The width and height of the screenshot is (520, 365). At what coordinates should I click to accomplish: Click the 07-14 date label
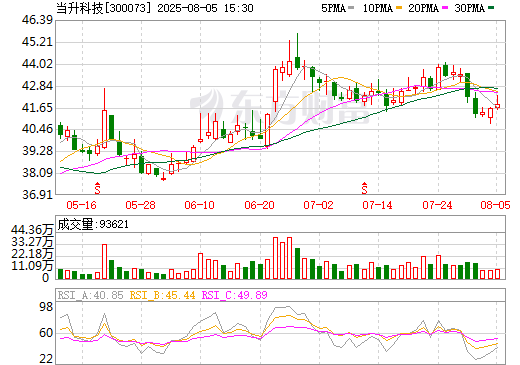377,205
